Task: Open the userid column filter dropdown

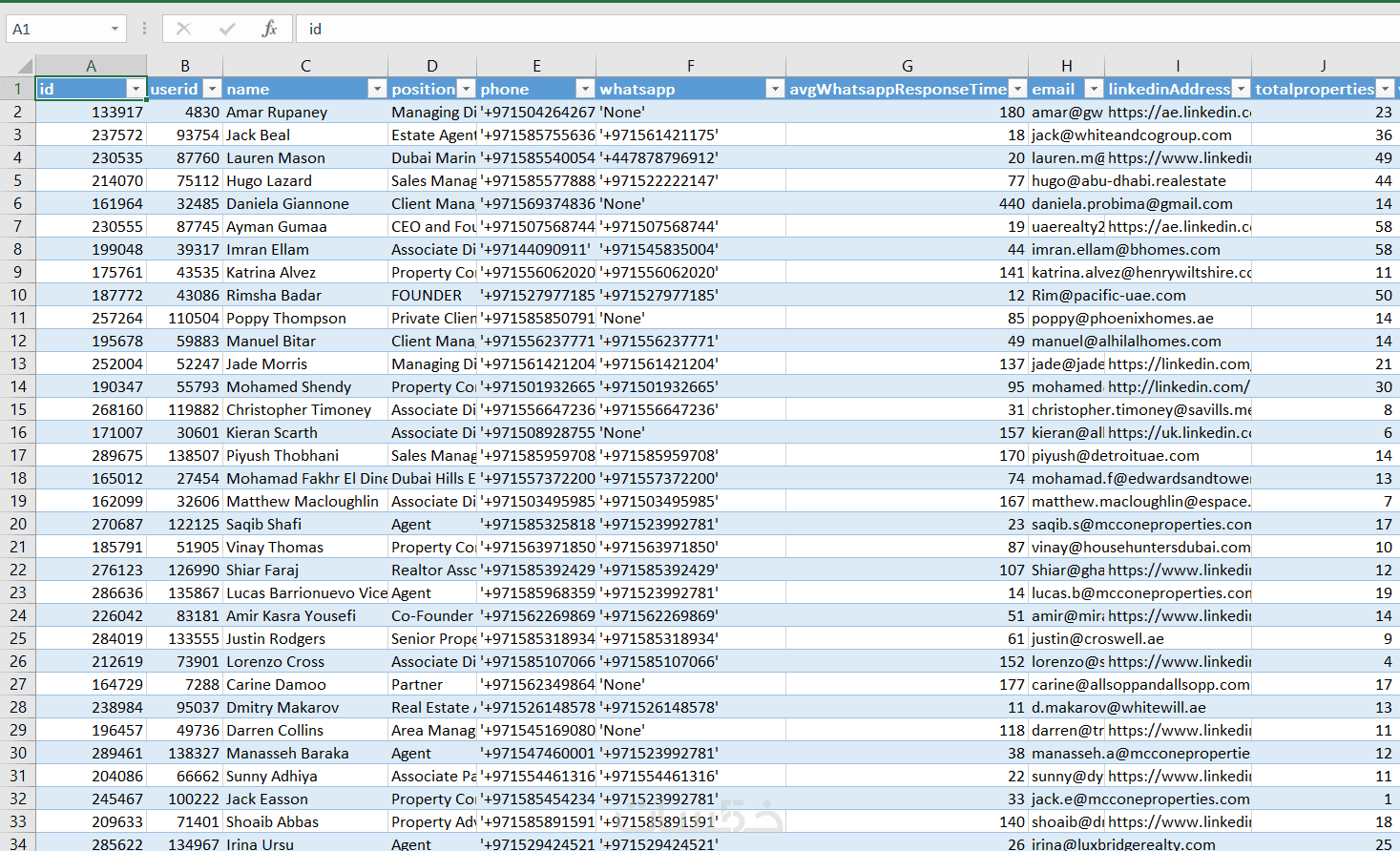Action: tap(212, 89)
